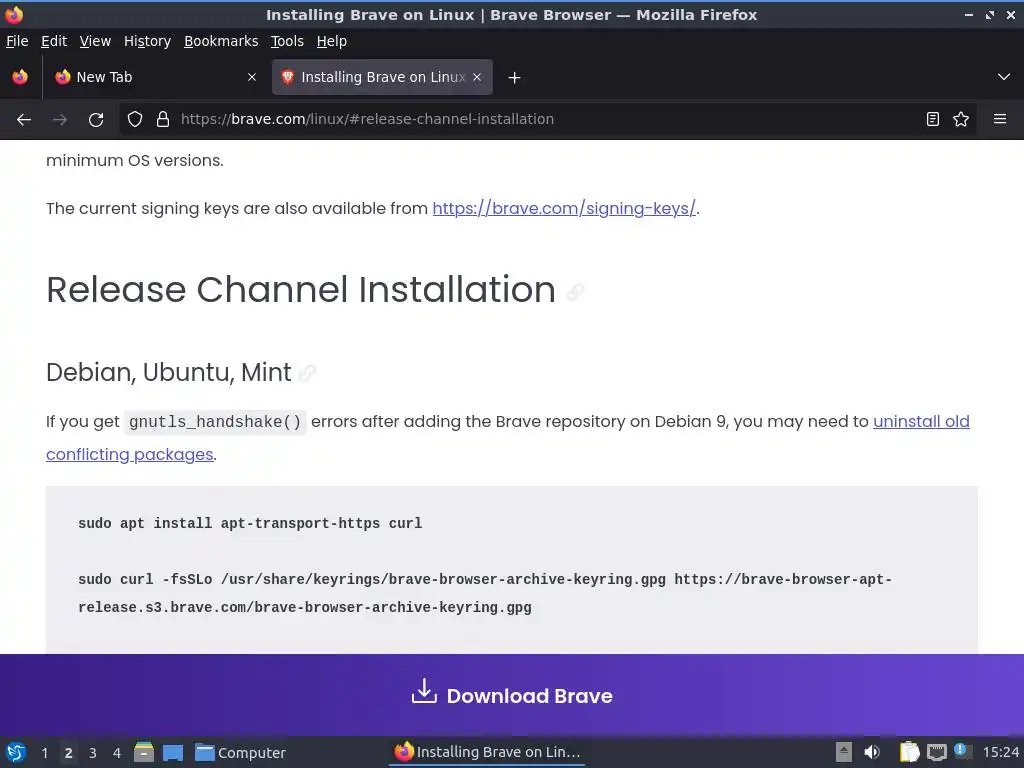Open the Help menu
This screenshot has height=768, width=1024.
click(x=332, y=41)
